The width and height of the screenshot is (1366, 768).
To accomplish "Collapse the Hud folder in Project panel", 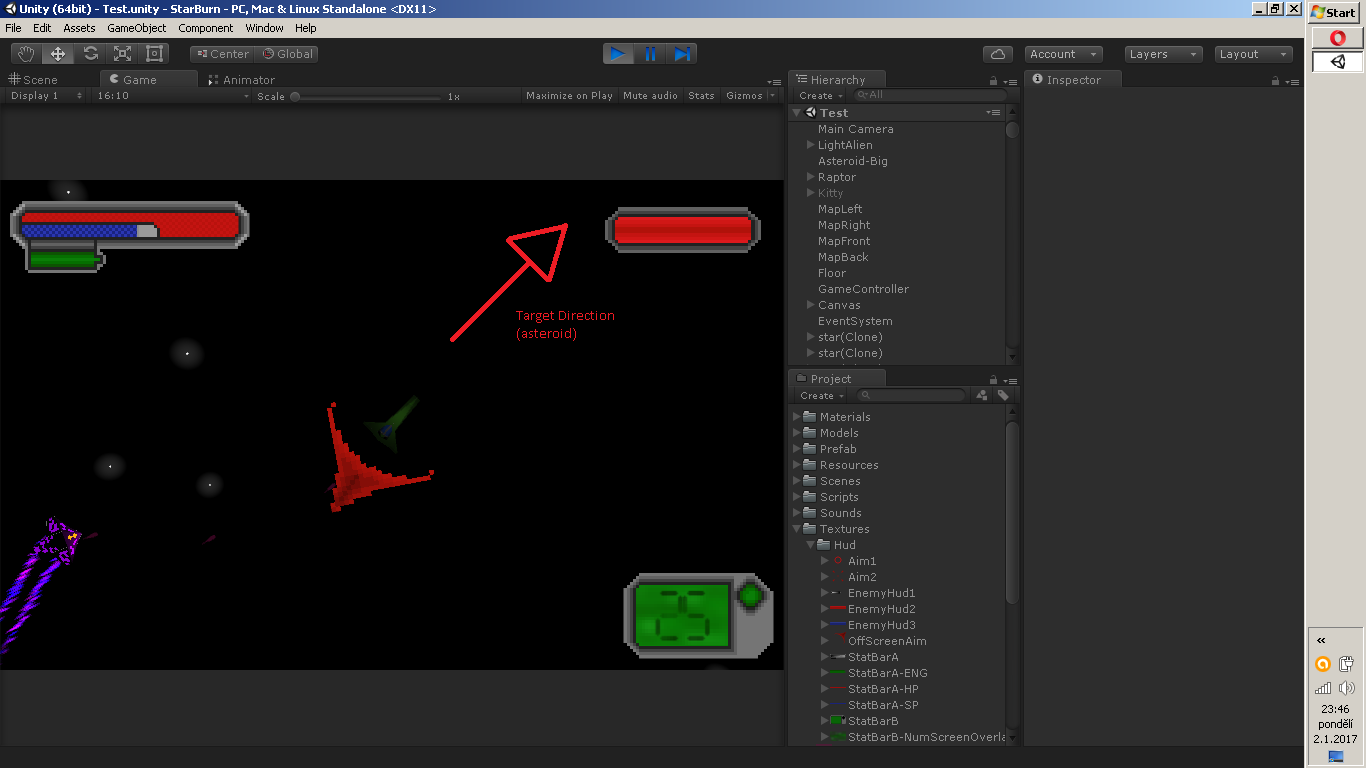I will tap(810, 545).
